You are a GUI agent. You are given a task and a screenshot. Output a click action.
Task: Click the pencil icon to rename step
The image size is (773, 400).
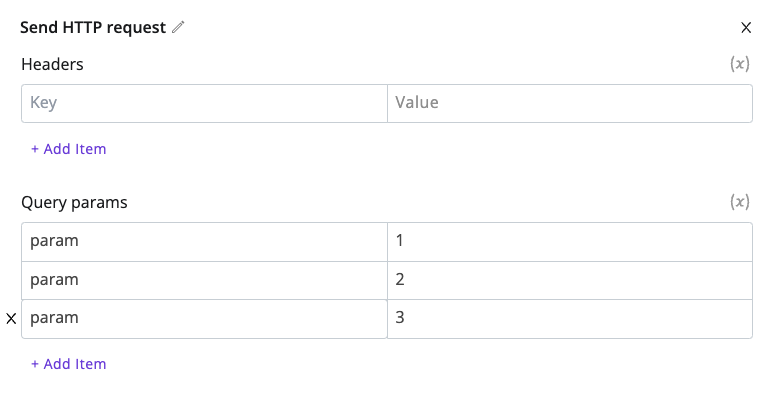coord(178,27)
